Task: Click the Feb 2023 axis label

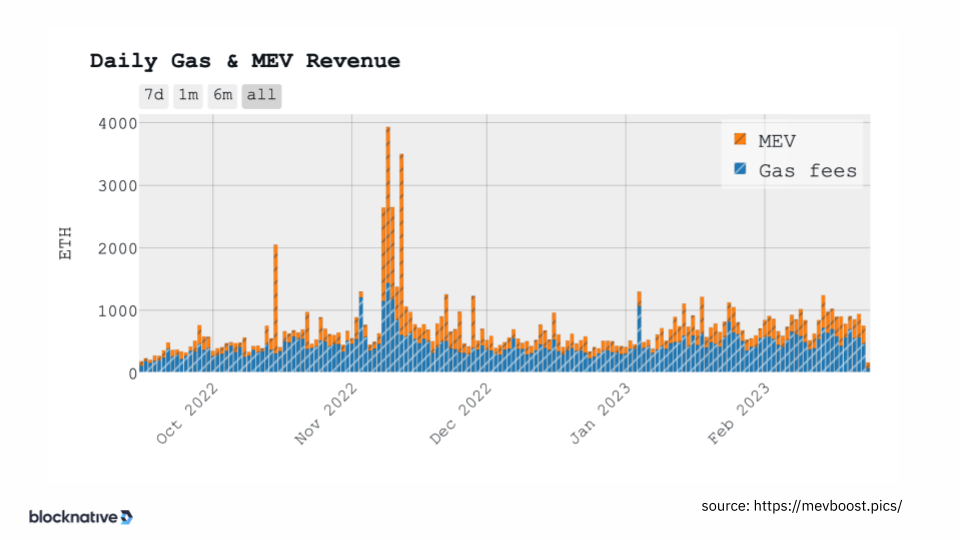Action: click(x=738, y=414)
